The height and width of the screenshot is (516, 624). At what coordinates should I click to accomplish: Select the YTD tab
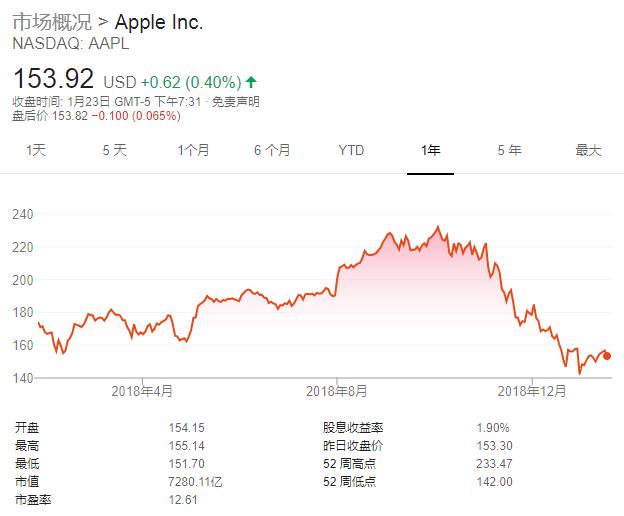point(351,150)
